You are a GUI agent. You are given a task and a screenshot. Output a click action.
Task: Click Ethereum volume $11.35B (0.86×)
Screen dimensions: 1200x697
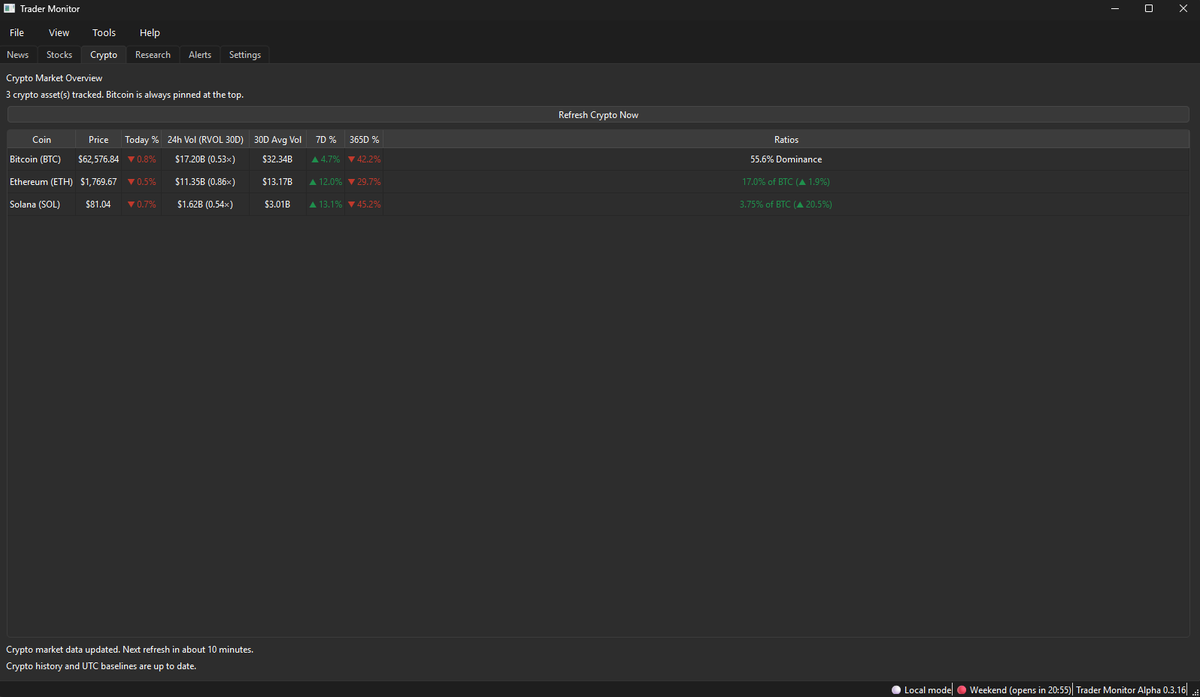point(205,182)
